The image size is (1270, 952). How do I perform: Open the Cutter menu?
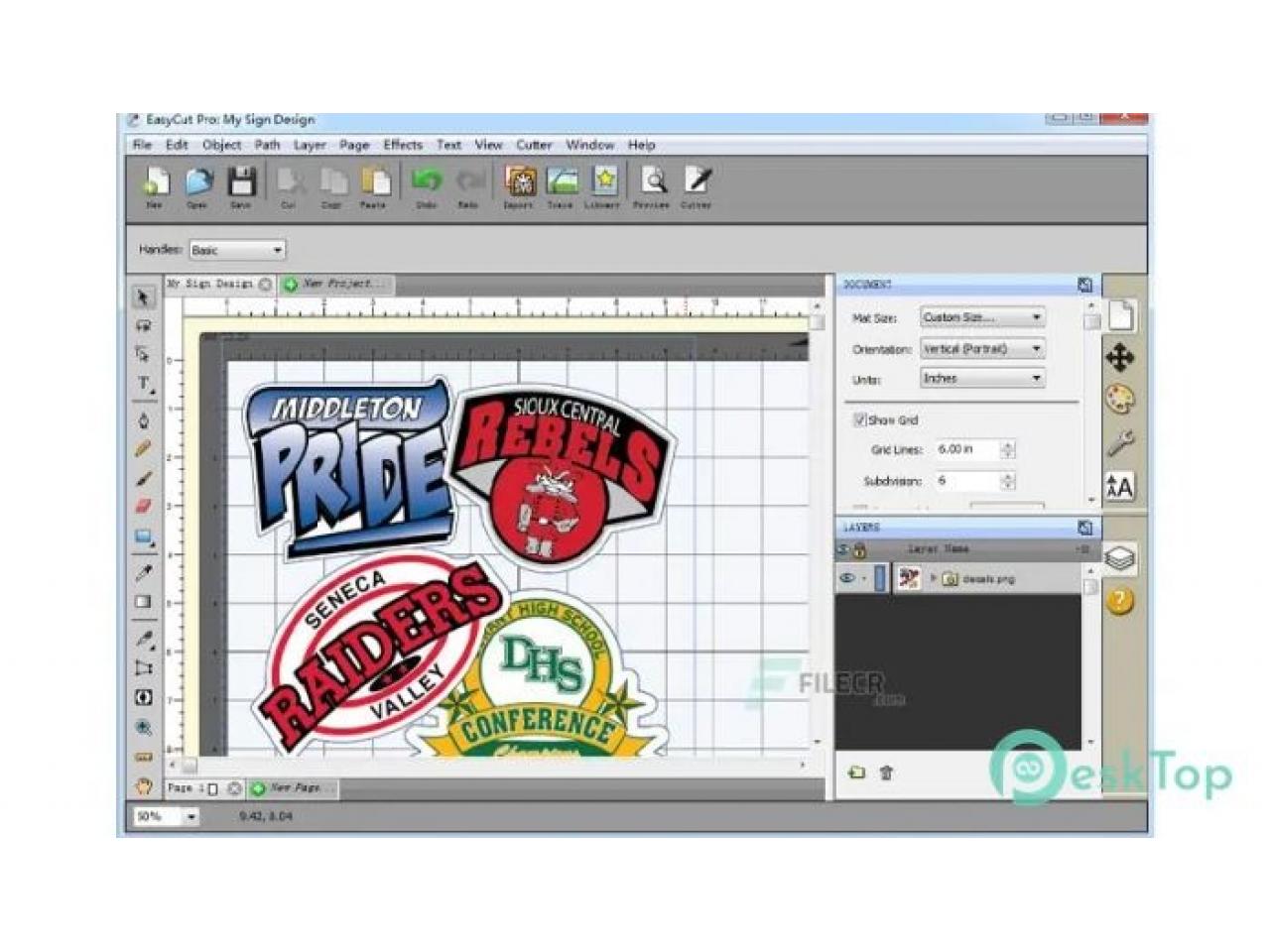pyautogui.click(x=534, y=145)
